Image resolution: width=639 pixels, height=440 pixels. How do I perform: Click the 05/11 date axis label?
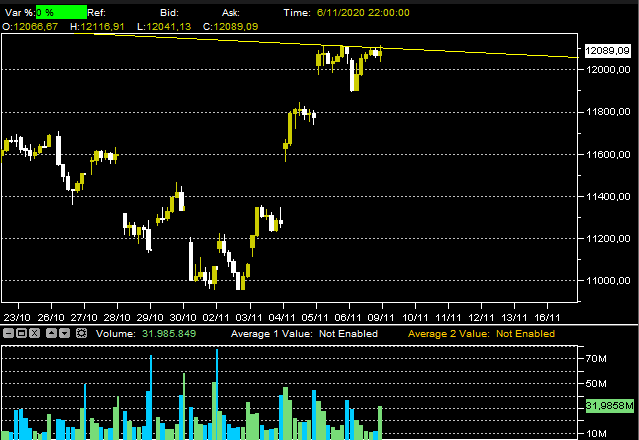pos(315,317)
